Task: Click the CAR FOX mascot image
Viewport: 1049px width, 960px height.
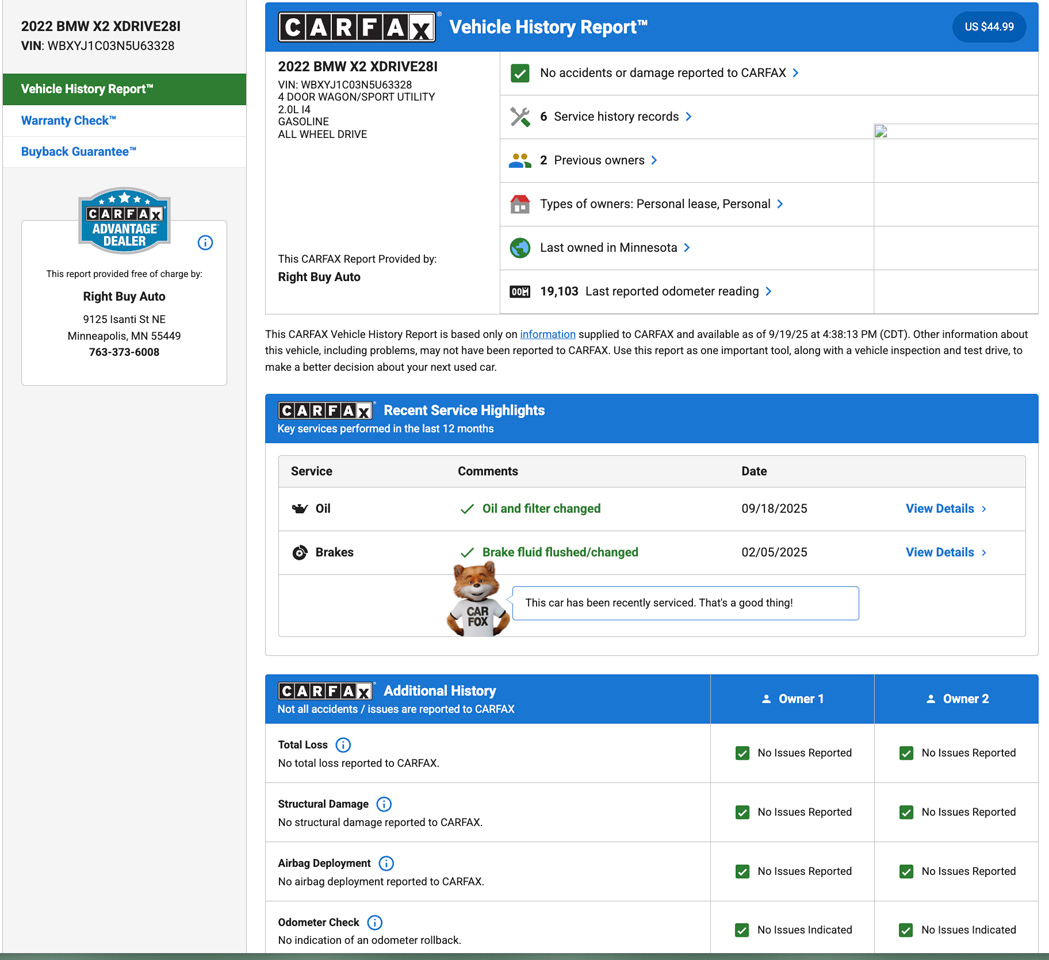Action: 478,600
